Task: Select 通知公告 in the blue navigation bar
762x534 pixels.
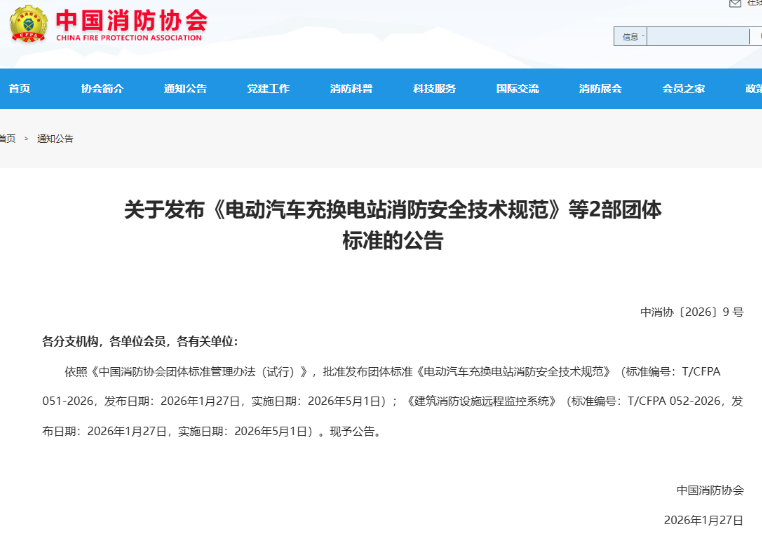Action: click(185, 89)
